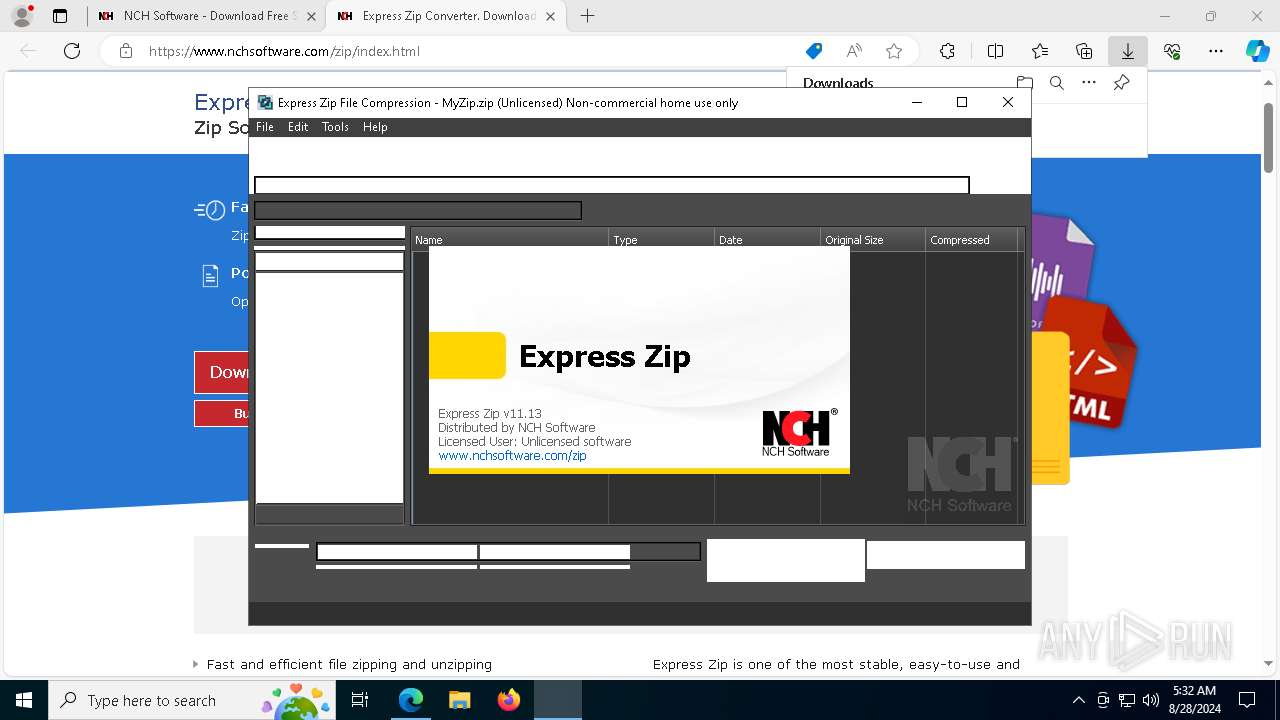Show hidden system tray icons
Viewport: 1280px width, 720px height.
point(1078,700)
